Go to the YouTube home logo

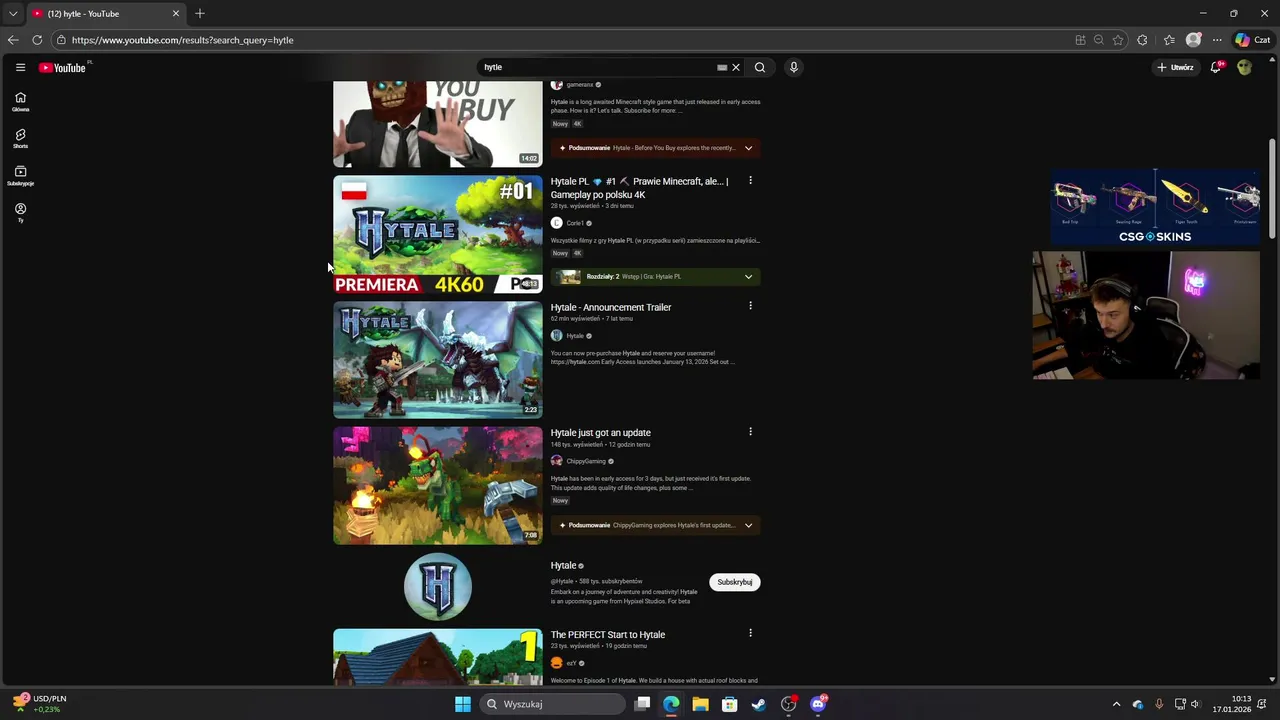click(x=63, y=67)
